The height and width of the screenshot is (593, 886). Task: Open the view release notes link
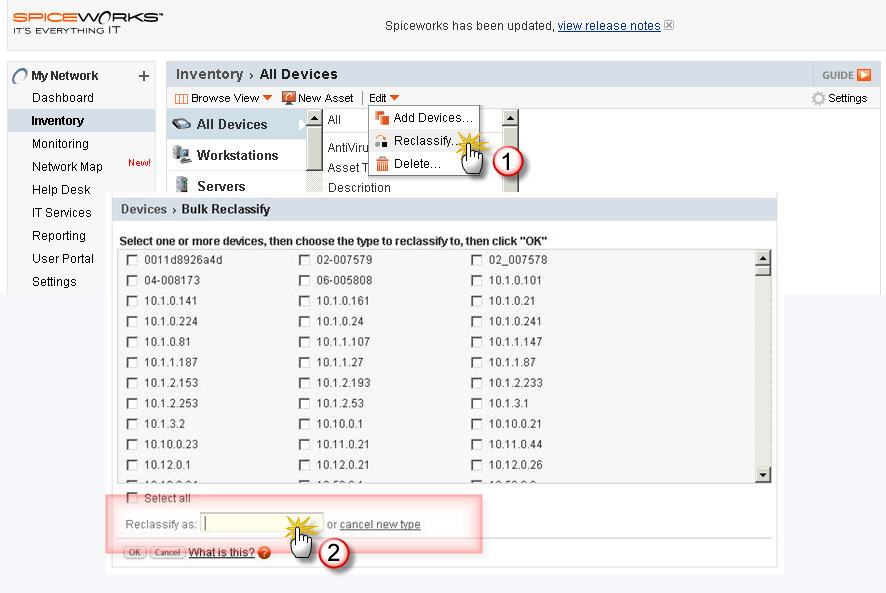pos(608,25)
